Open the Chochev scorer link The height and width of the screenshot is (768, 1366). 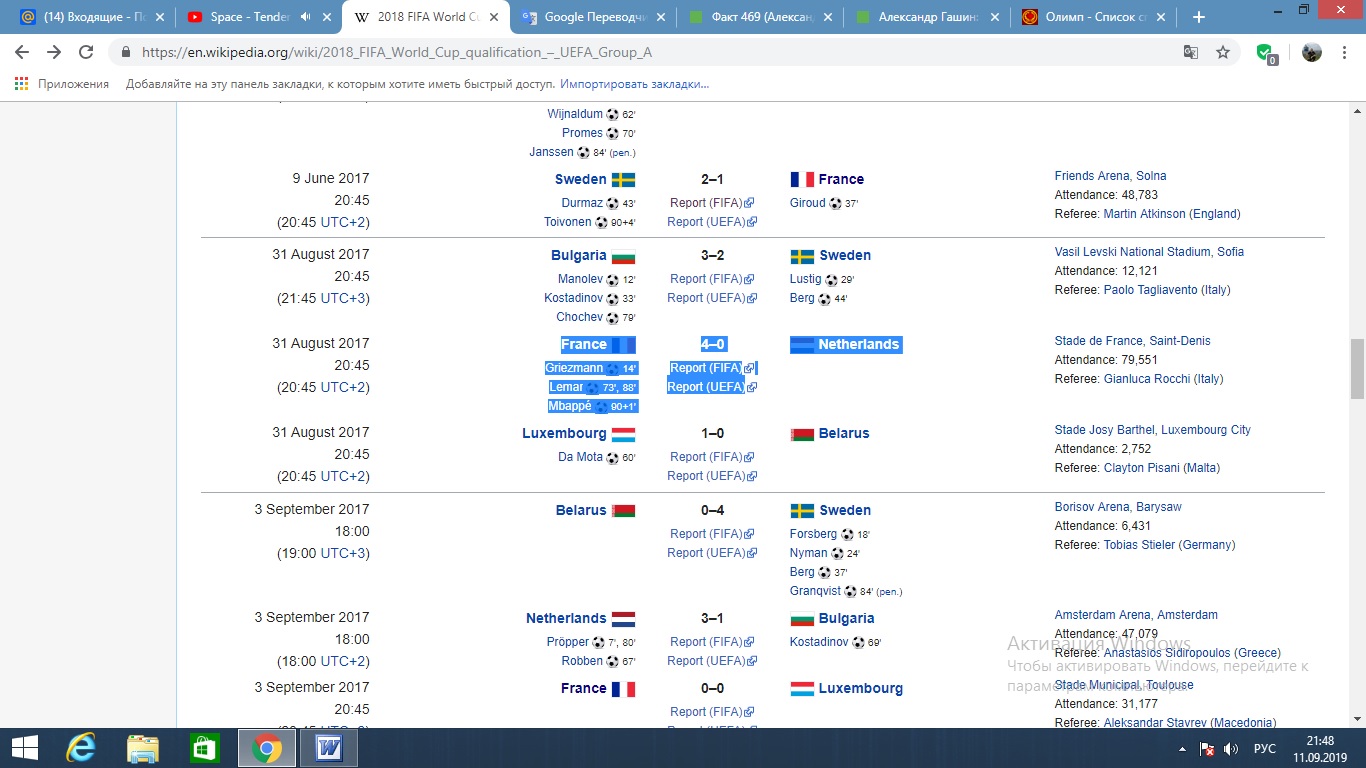coord(580,317)
